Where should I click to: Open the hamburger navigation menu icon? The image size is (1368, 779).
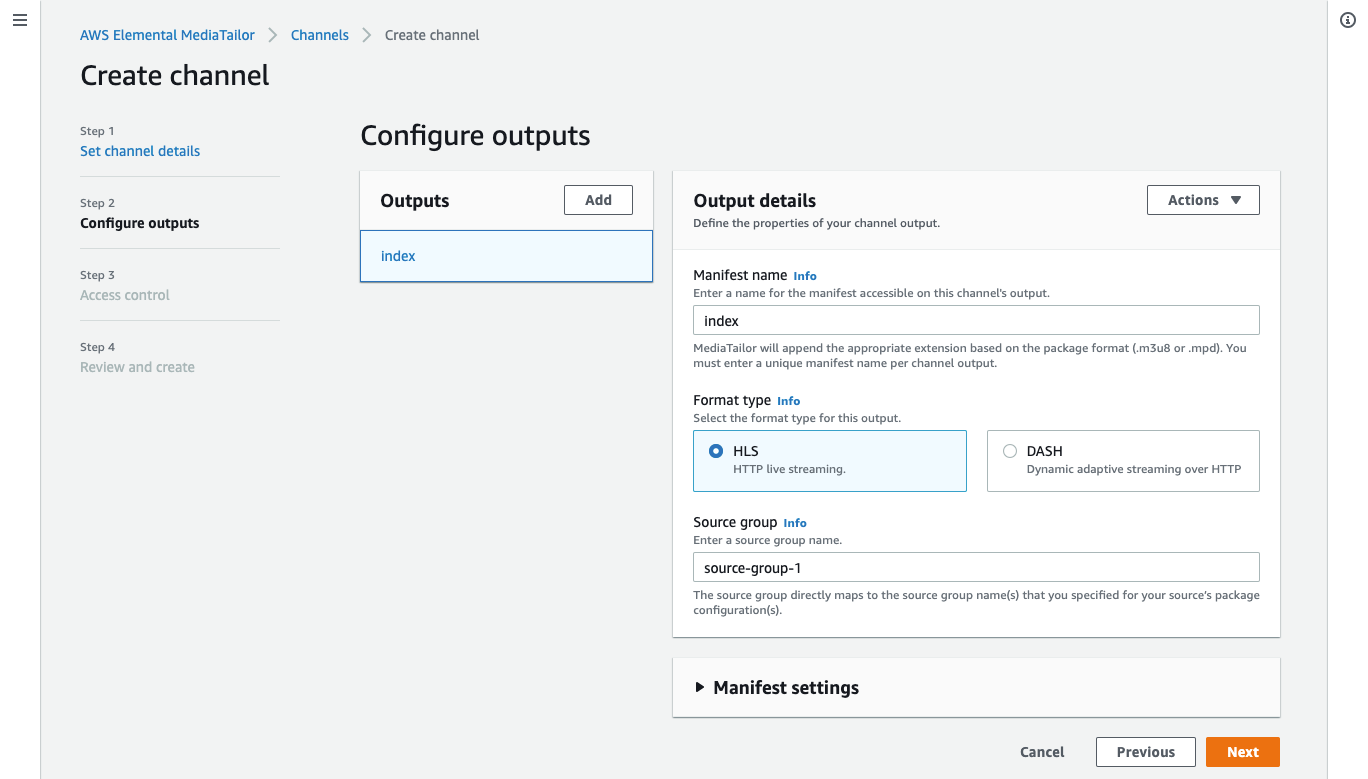[20, 20]
